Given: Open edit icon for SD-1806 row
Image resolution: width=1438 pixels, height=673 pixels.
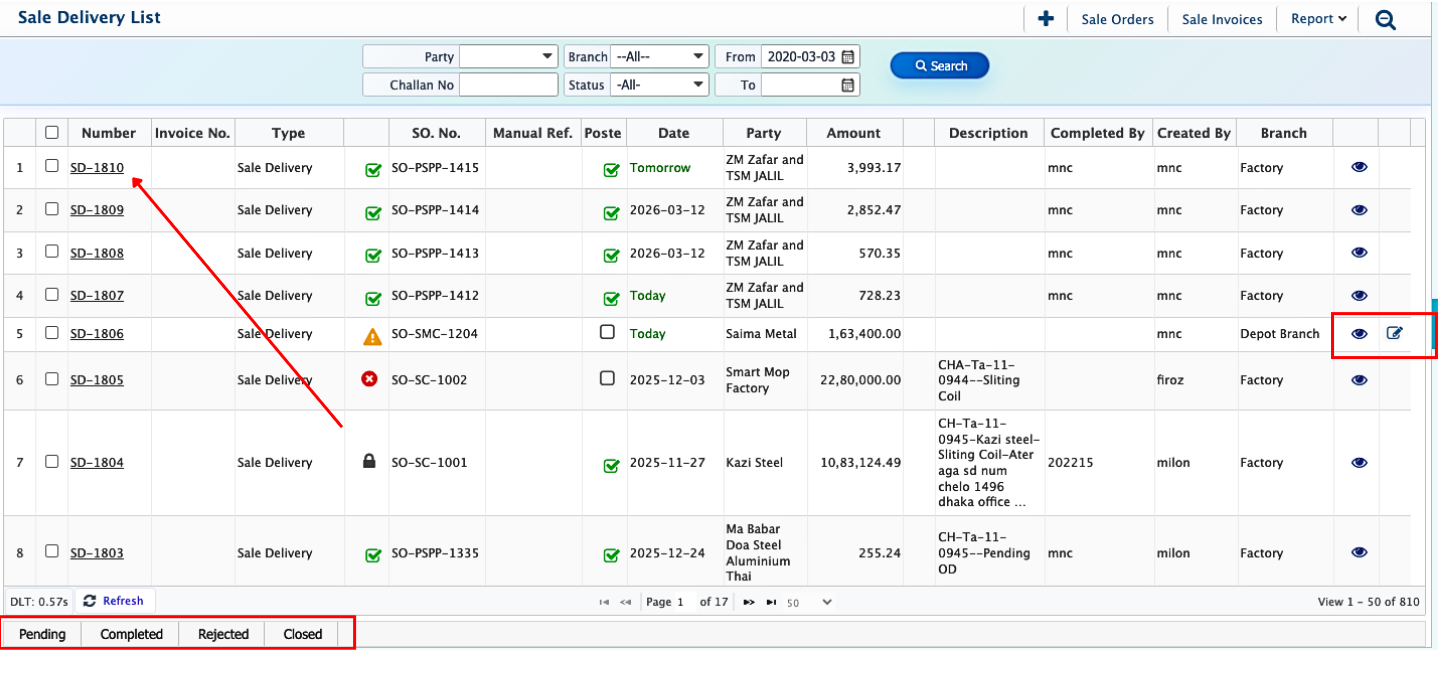Looking at the screenshot, I should tap(1394, 334).
